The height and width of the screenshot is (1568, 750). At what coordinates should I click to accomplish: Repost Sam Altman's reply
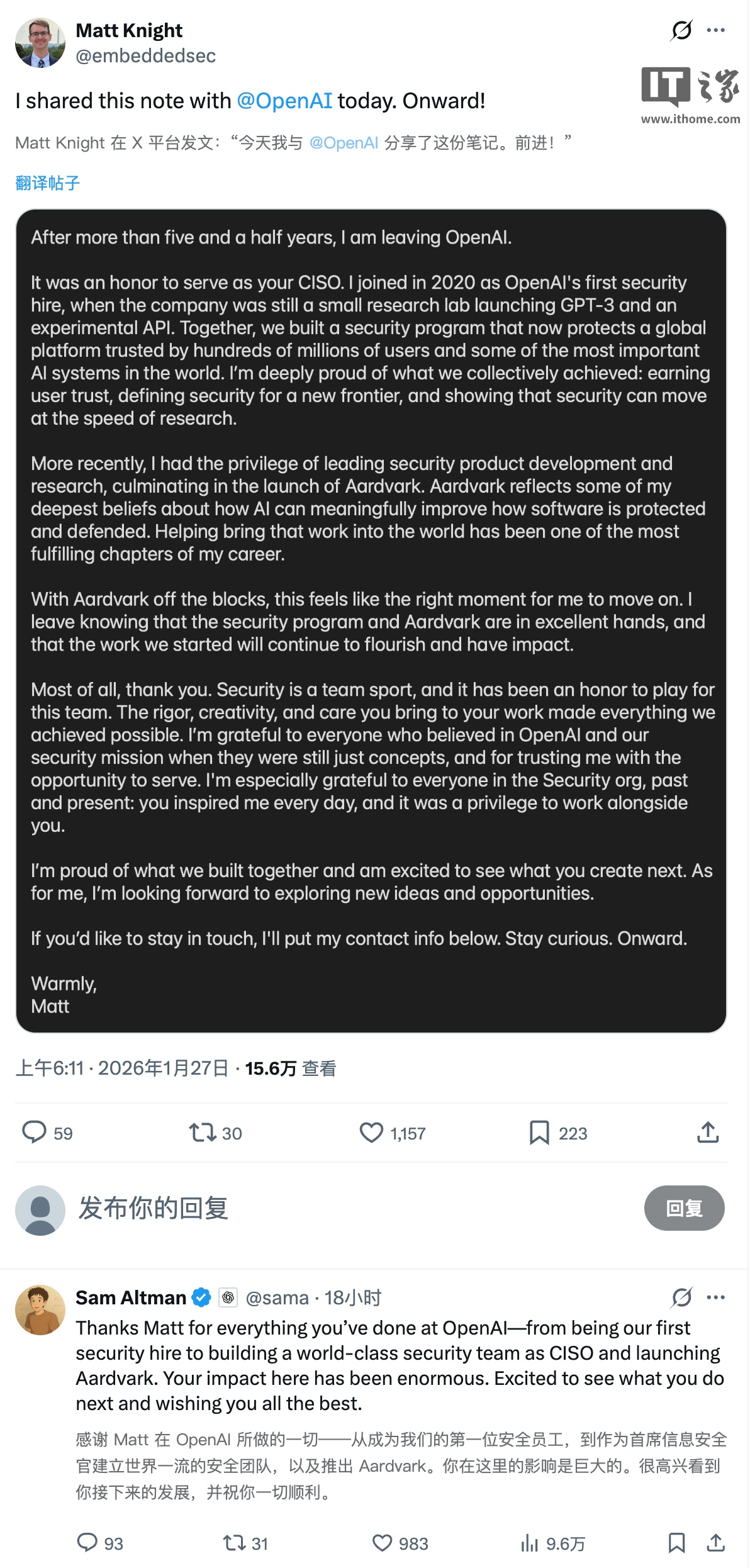(x=234, y=1542)
